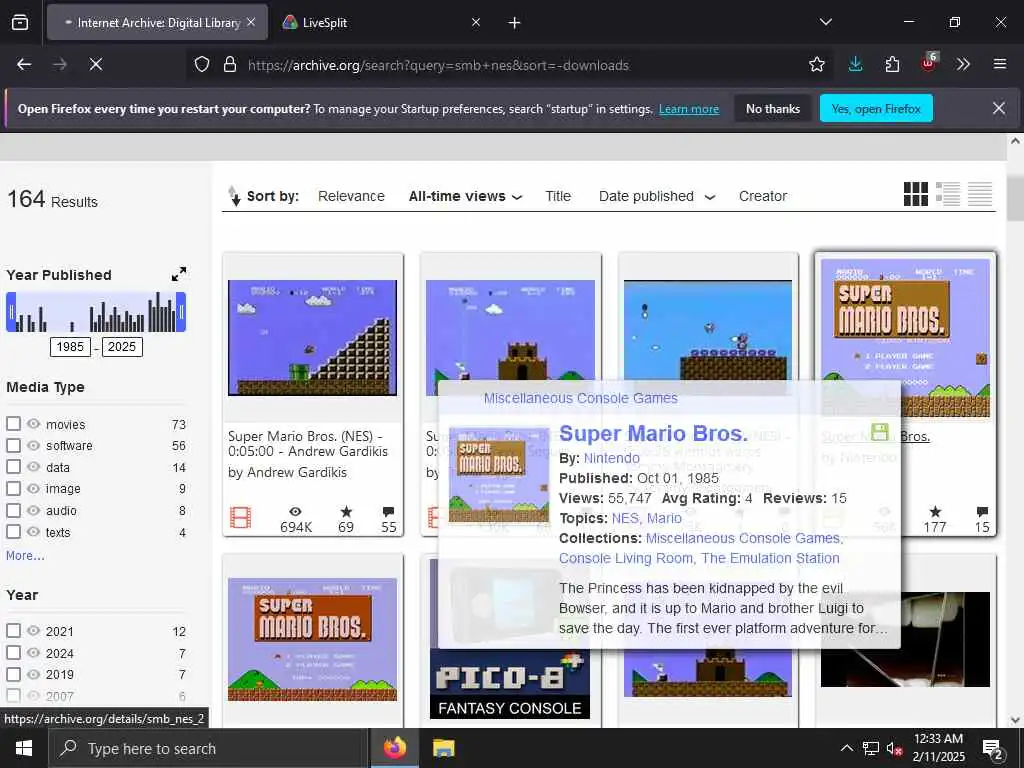Hide movies with eye toggle
1024x768 pixels.
[33, 424]
